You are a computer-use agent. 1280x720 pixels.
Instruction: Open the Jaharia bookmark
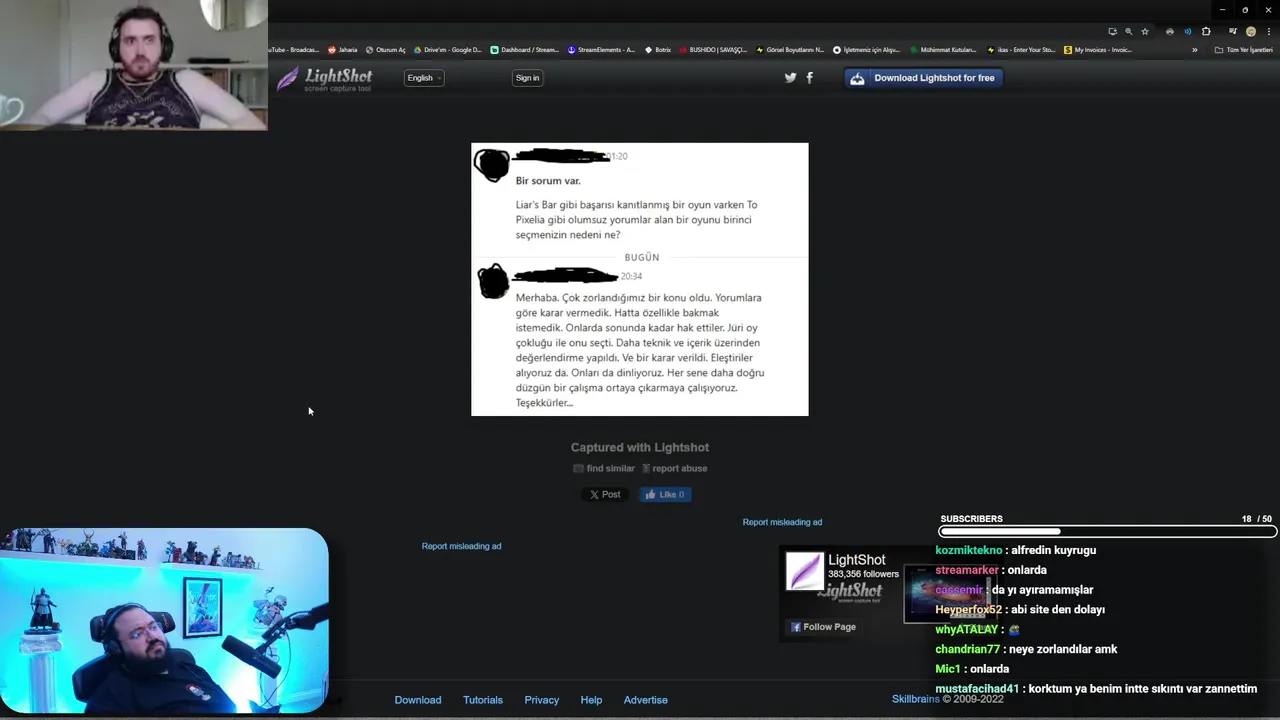tap(342, 50)
